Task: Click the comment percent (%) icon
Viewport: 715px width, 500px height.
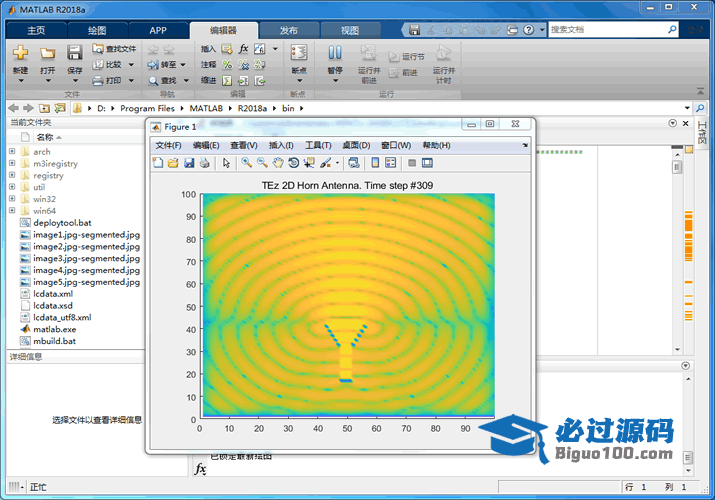Action: tap(227, 65)
